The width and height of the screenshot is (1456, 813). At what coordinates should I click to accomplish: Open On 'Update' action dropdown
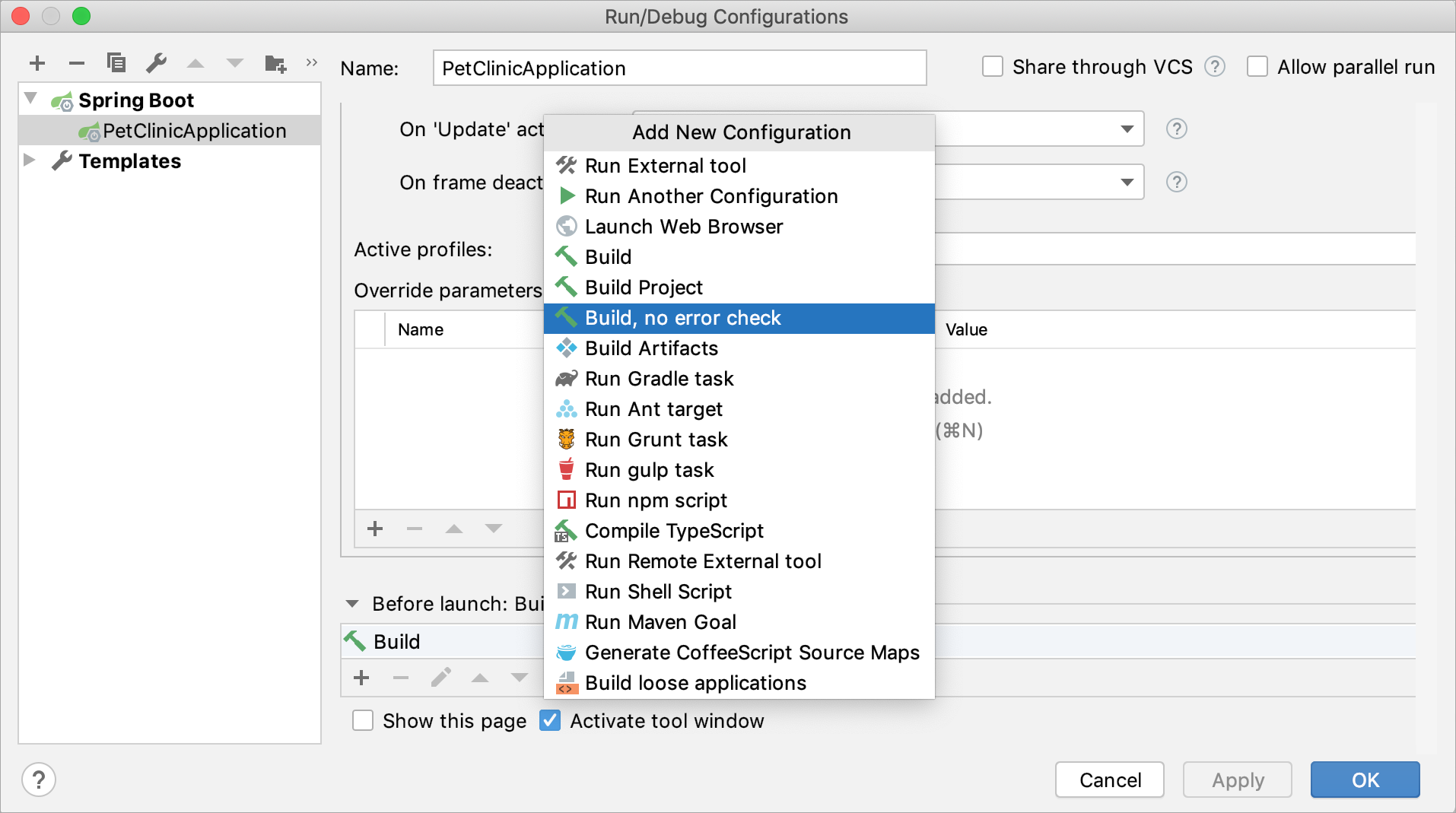click(1127, 129)
